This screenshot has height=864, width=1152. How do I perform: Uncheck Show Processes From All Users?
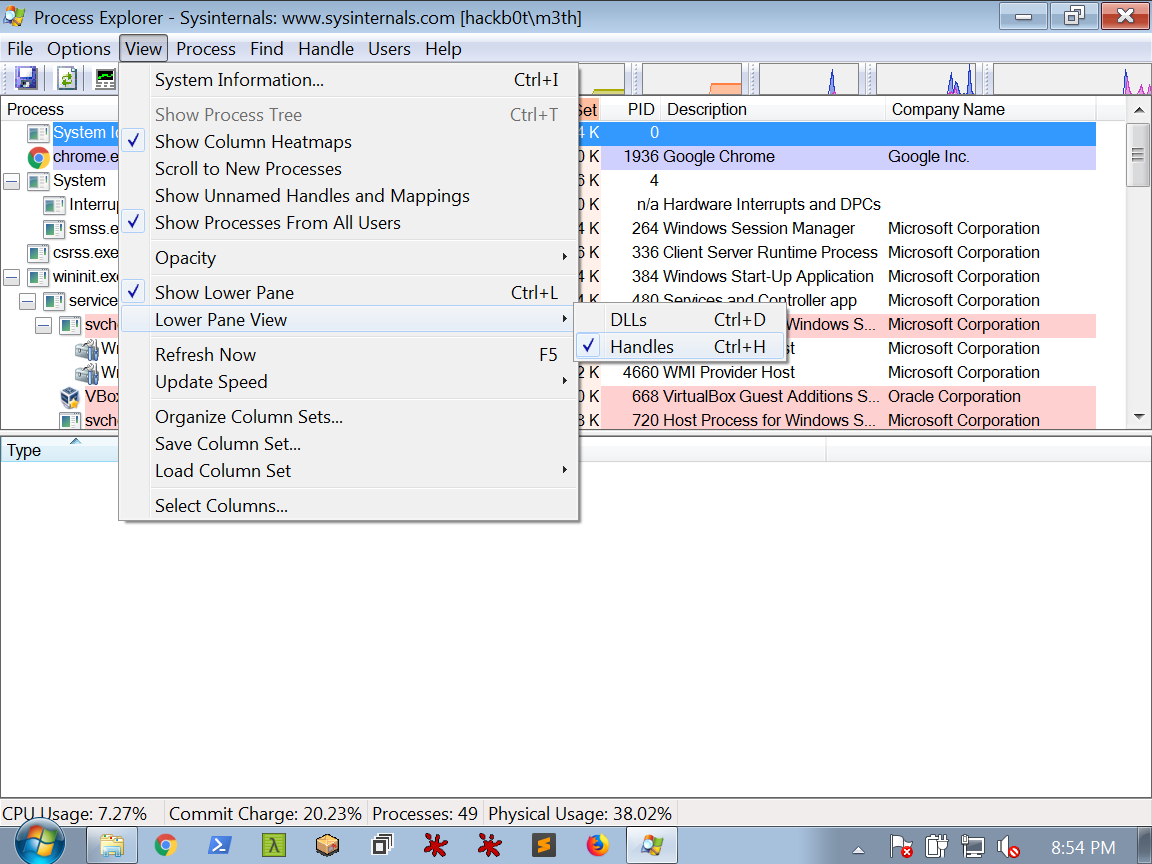tap(349, 223)
